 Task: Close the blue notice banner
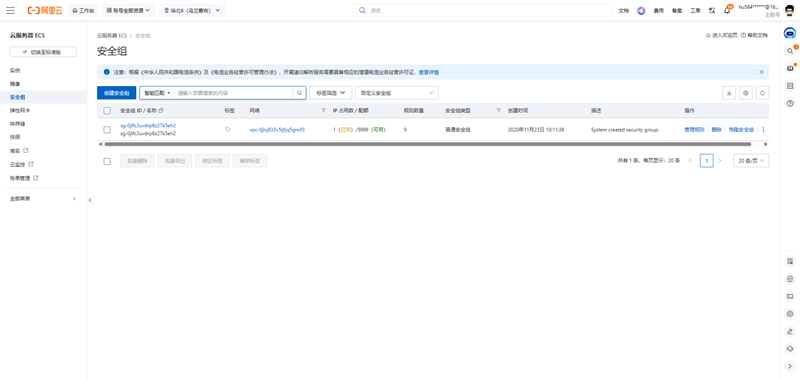(761, 72)
